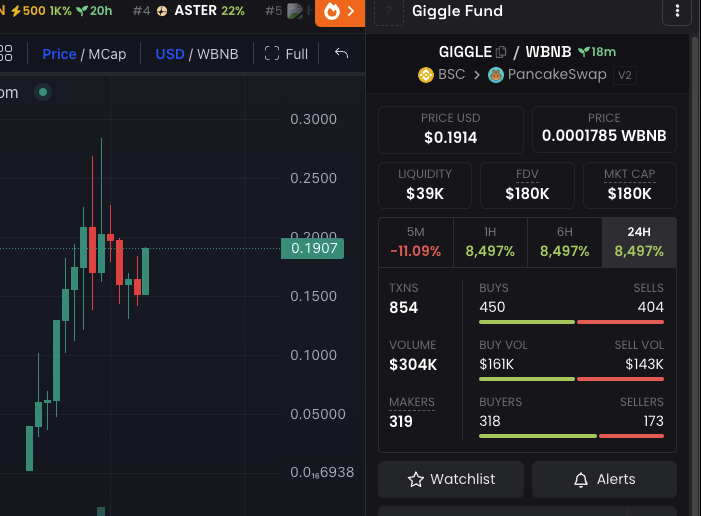Viewport: 701px width, 516px height.
Task: Click the MKT CAP $180K box
Action: coord(629,186)
